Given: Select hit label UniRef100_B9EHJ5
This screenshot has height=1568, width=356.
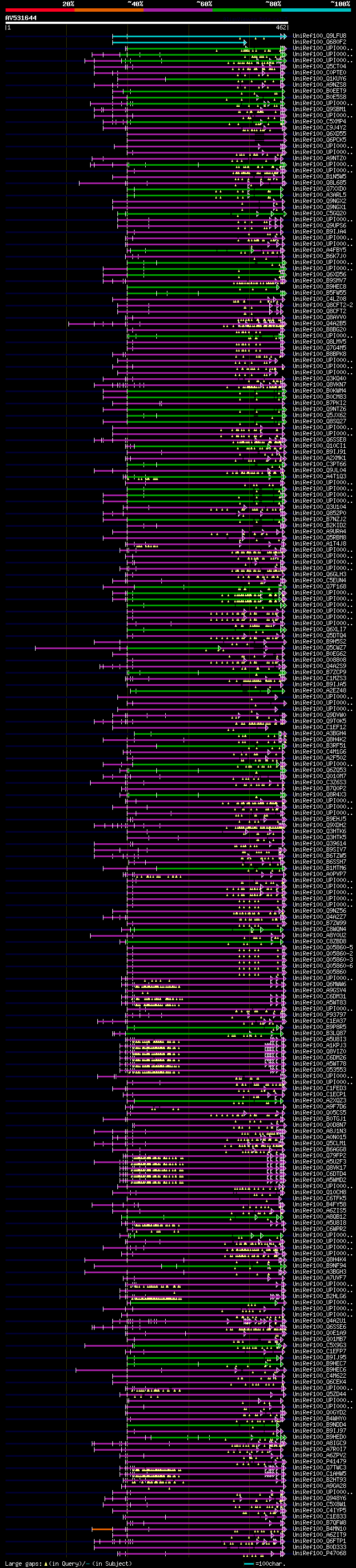Looking at the screenshot, I should [x=319, y=819].
